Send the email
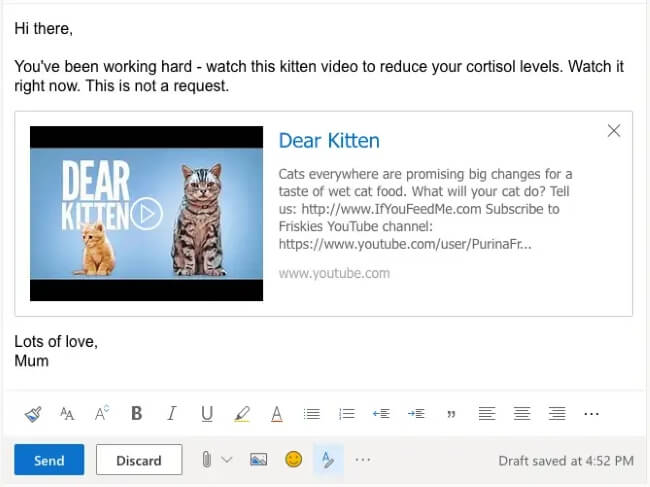The width and height of the screenshot is (650, 487). tap(49, 460)
